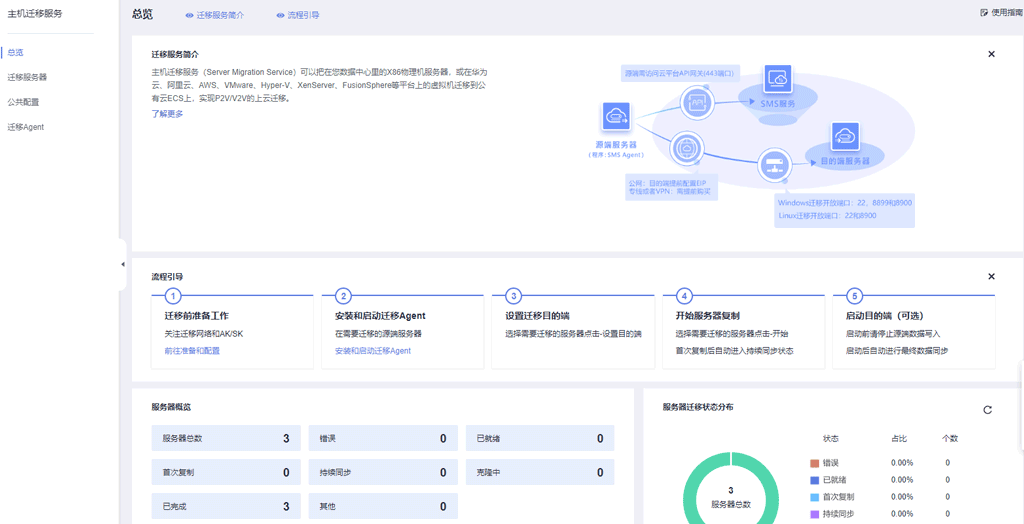Click the 已就绪 stat card

(539, 438)
